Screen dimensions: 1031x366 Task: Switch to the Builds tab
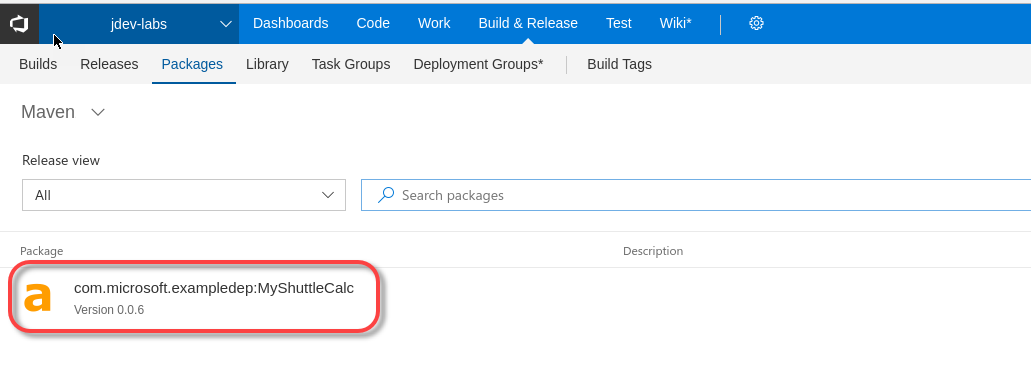[38, 64]
